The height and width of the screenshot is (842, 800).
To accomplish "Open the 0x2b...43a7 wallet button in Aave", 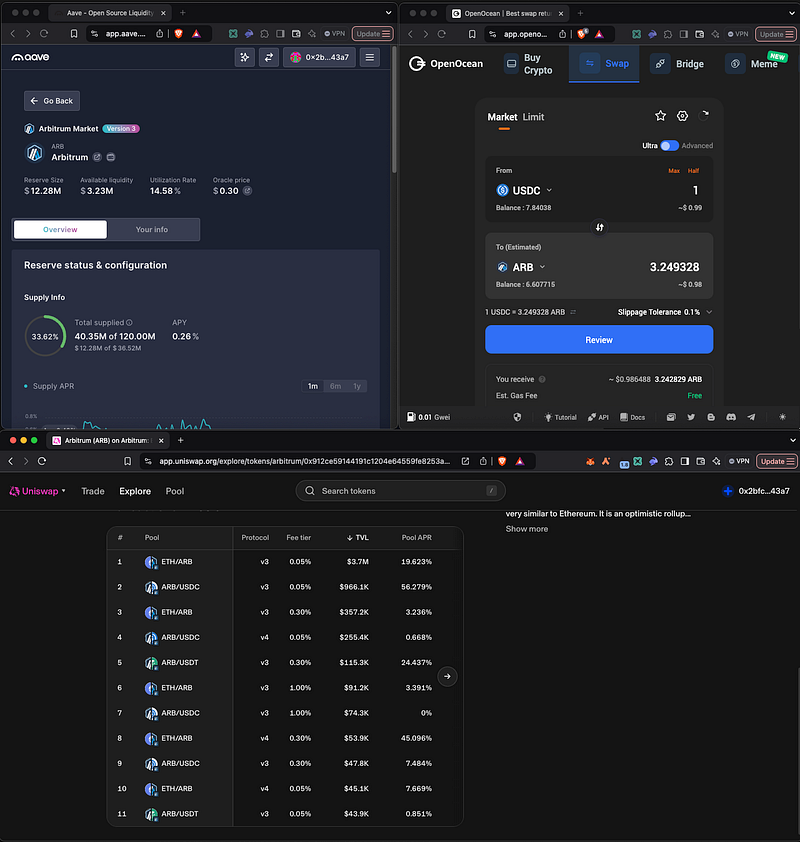I will (x=319, y=57).
